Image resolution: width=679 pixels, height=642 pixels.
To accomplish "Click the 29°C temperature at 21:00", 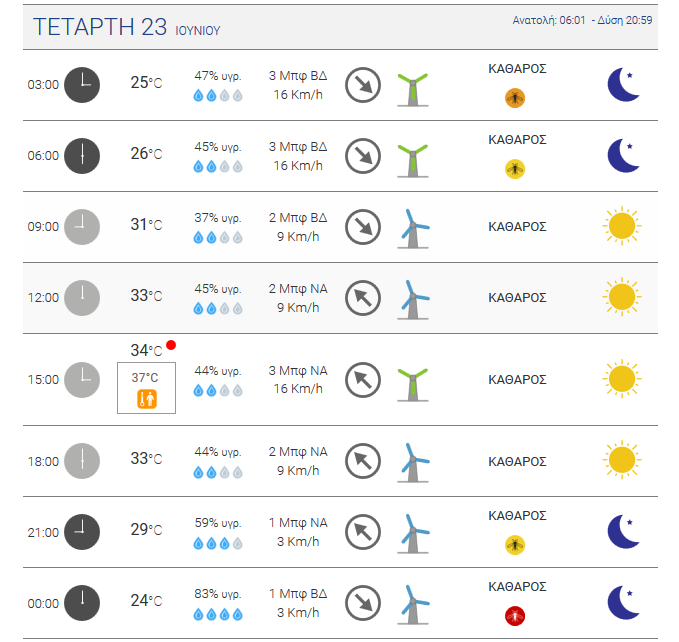I will pos(146,529).
